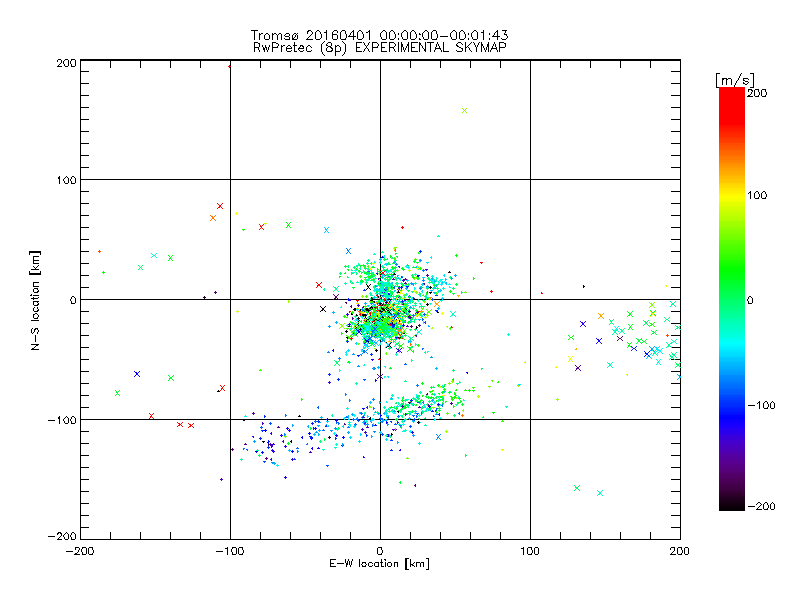Click the 100 tick label on the N-S axis

pyautogui.click(x=66, y=180)
